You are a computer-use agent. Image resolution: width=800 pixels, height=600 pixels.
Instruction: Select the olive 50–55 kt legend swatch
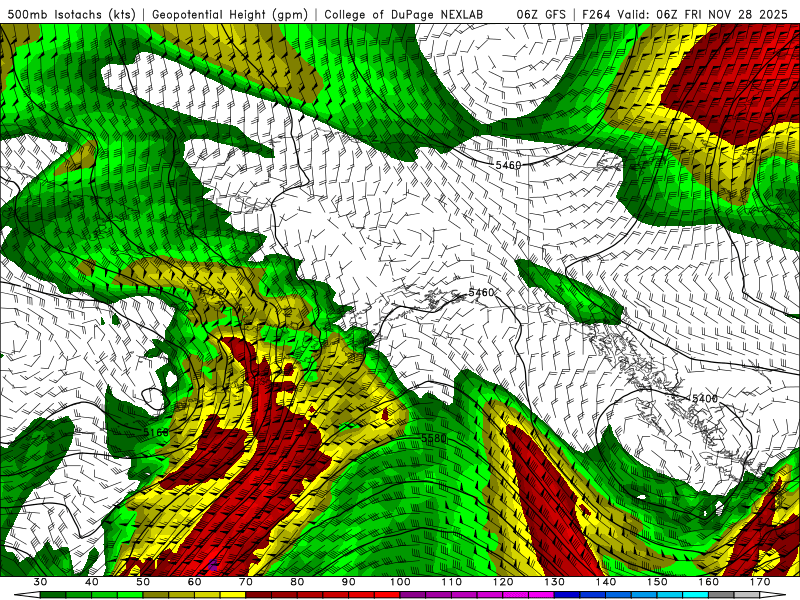(x=156, y=595)
